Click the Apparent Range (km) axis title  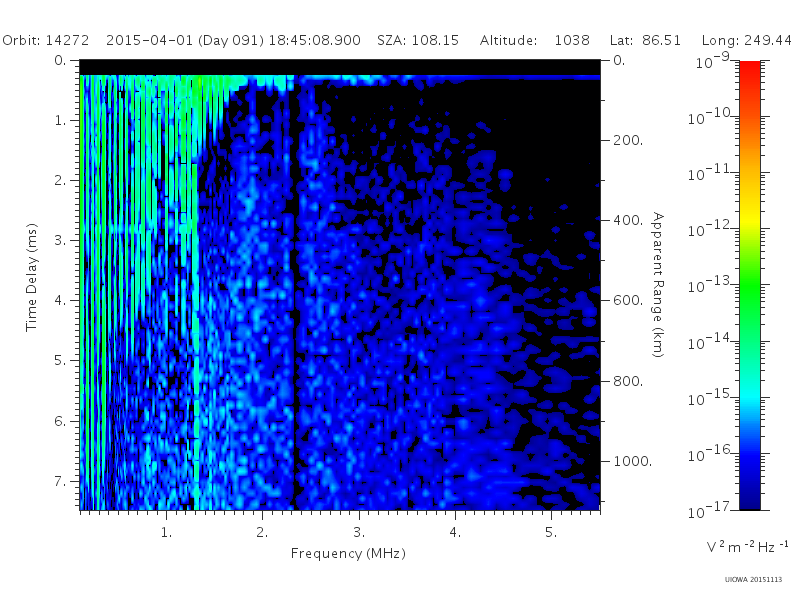658,285
